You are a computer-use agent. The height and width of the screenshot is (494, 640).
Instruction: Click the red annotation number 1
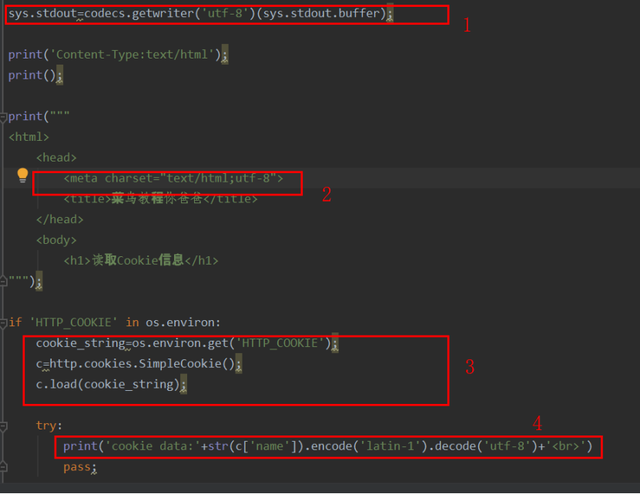467,25
